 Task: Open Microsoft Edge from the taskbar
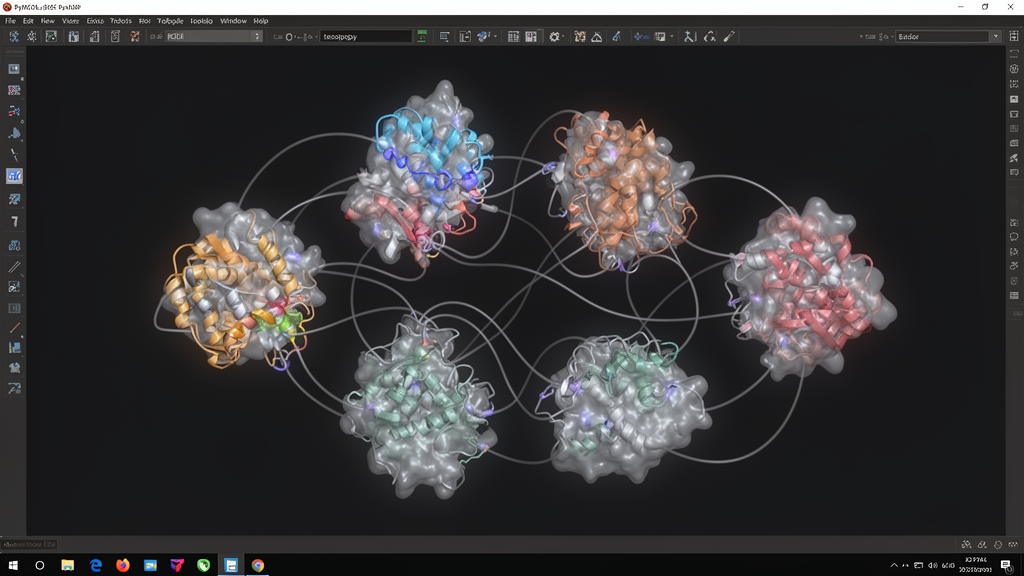click(x=95, y=566)
